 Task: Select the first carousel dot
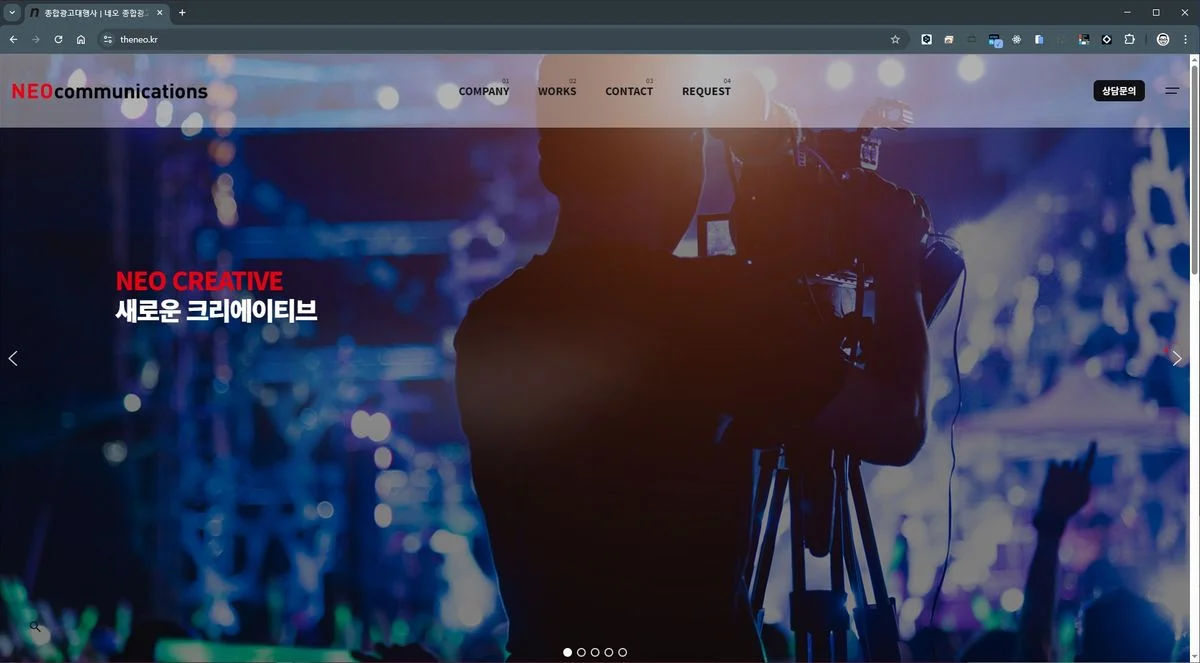(567, 651)
